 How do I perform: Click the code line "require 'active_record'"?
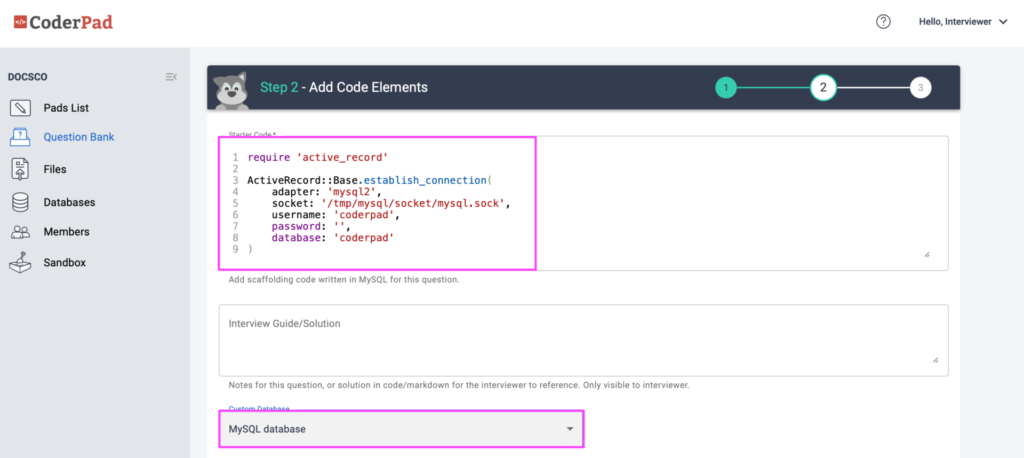point(318,157)
